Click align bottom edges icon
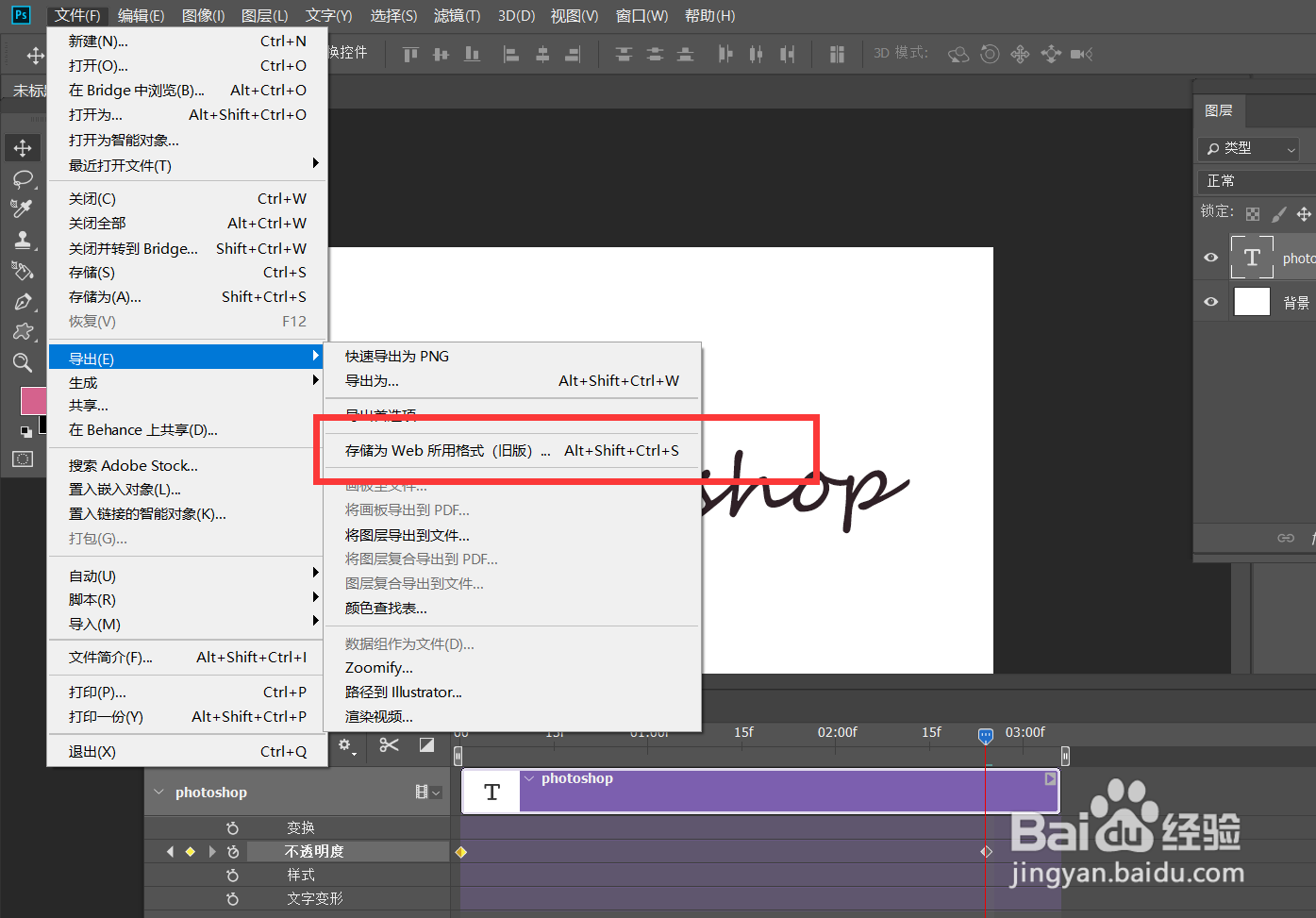The width and height of the screenshot is (1316, 918). 472,54
